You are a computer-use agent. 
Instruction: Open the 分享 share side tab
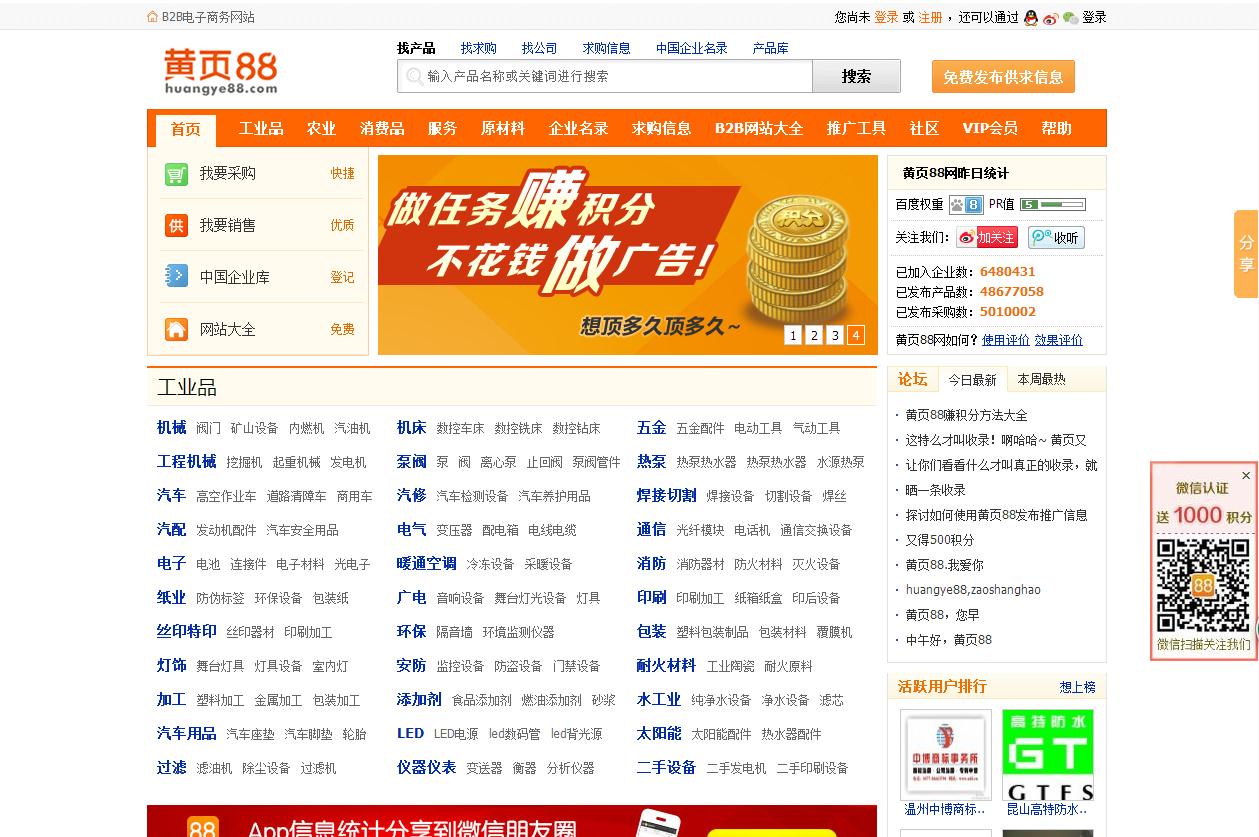(x=1246, y=254)
